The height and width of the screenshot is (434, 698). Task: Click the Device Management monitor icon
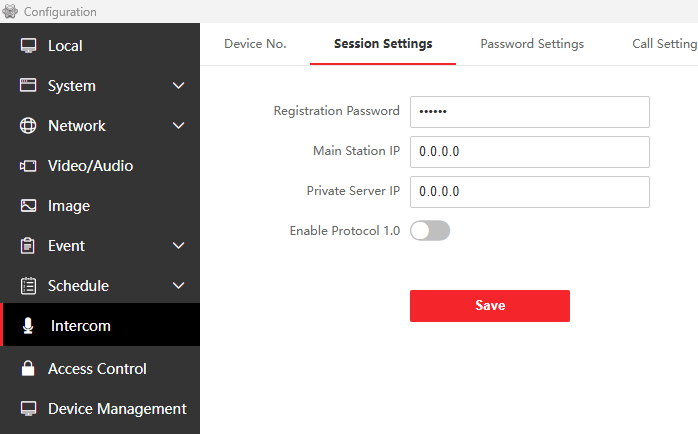[28, 409]
